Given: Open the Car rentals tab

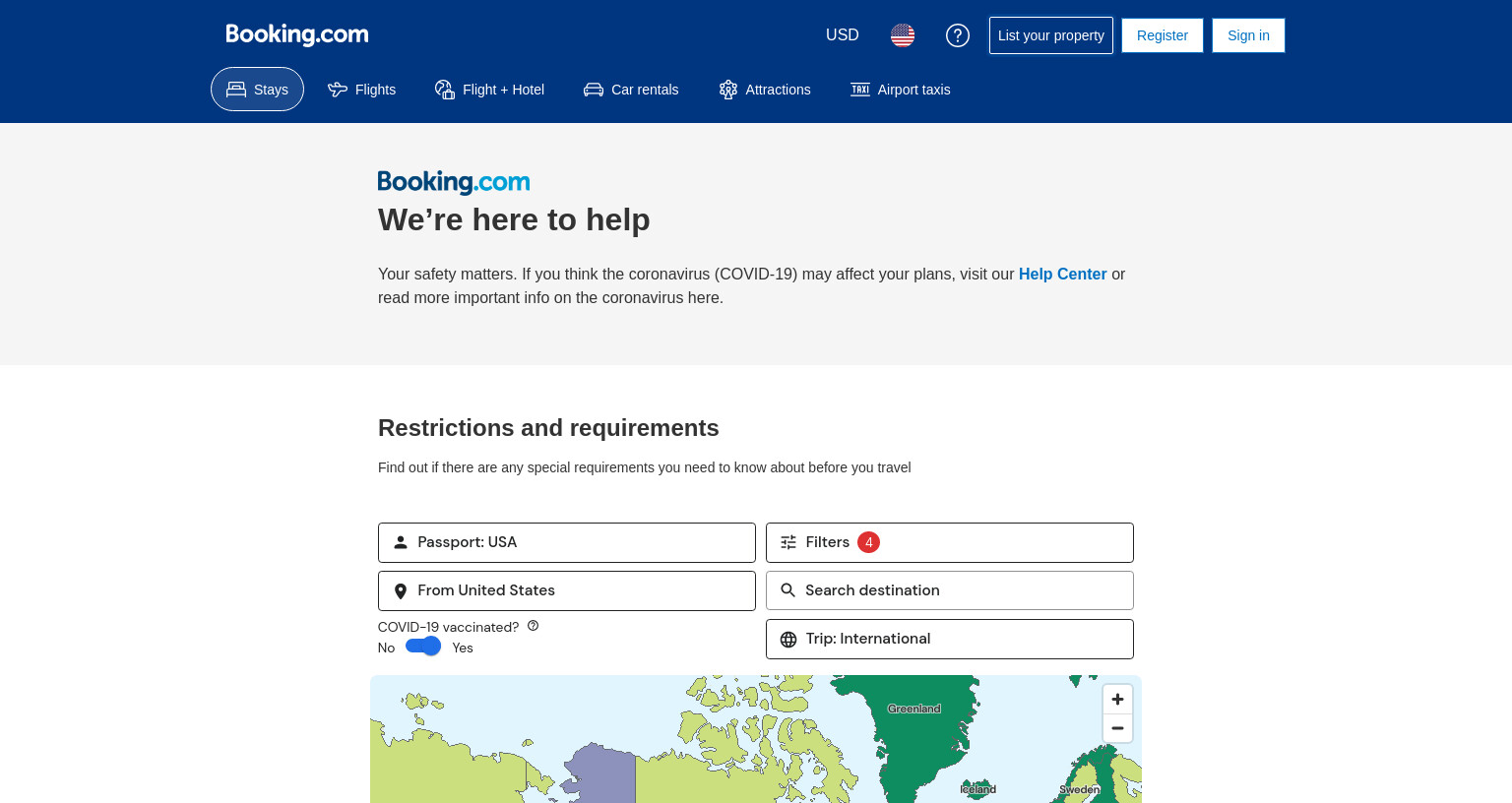Looking at the screenshot, I should click(x=631, y=90).
